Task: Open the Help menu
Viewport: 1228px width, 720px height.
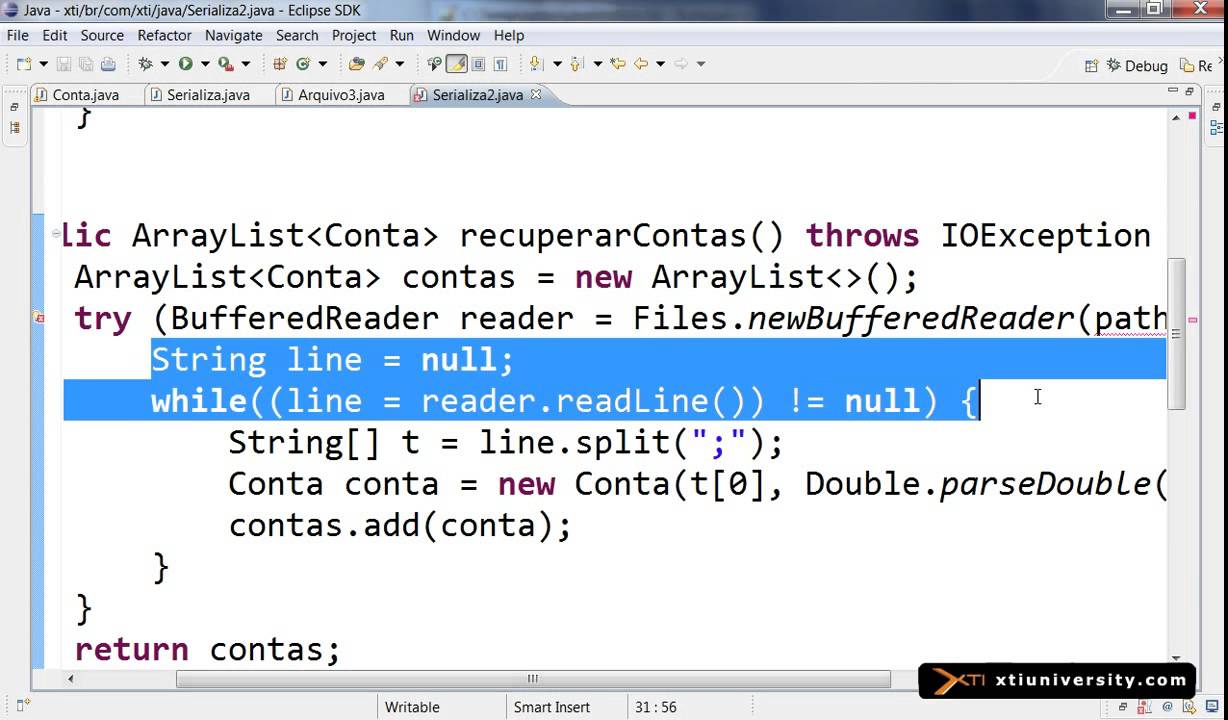Action: (x=509, y=35)
